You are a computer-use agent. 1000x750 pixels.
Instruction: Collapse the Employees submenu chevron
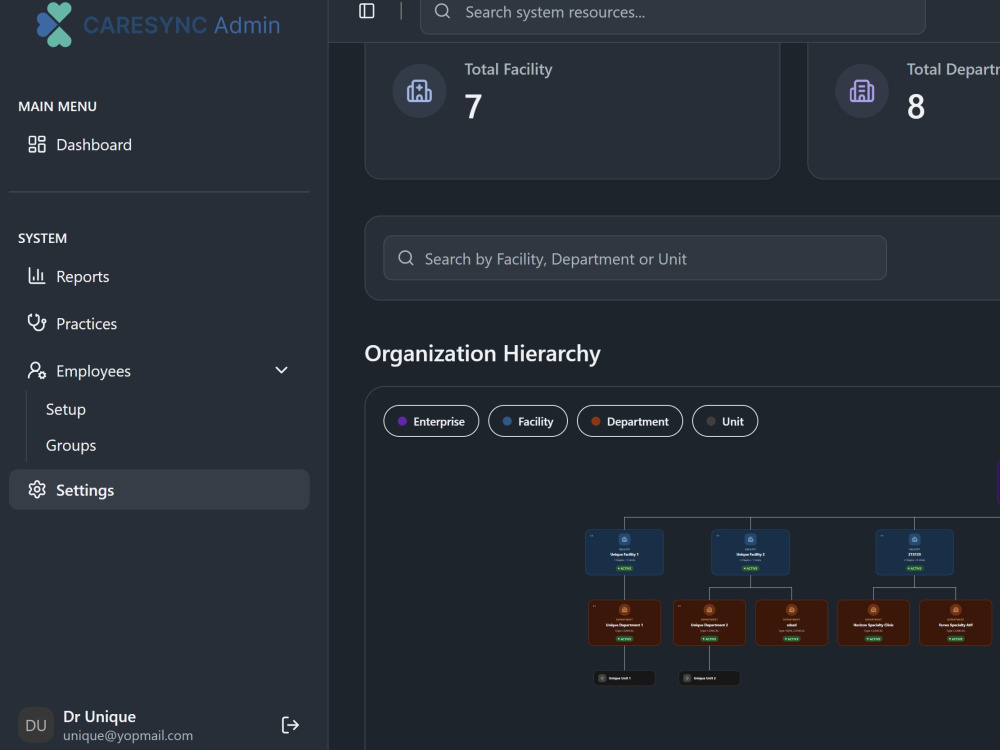tap(281, 370)
